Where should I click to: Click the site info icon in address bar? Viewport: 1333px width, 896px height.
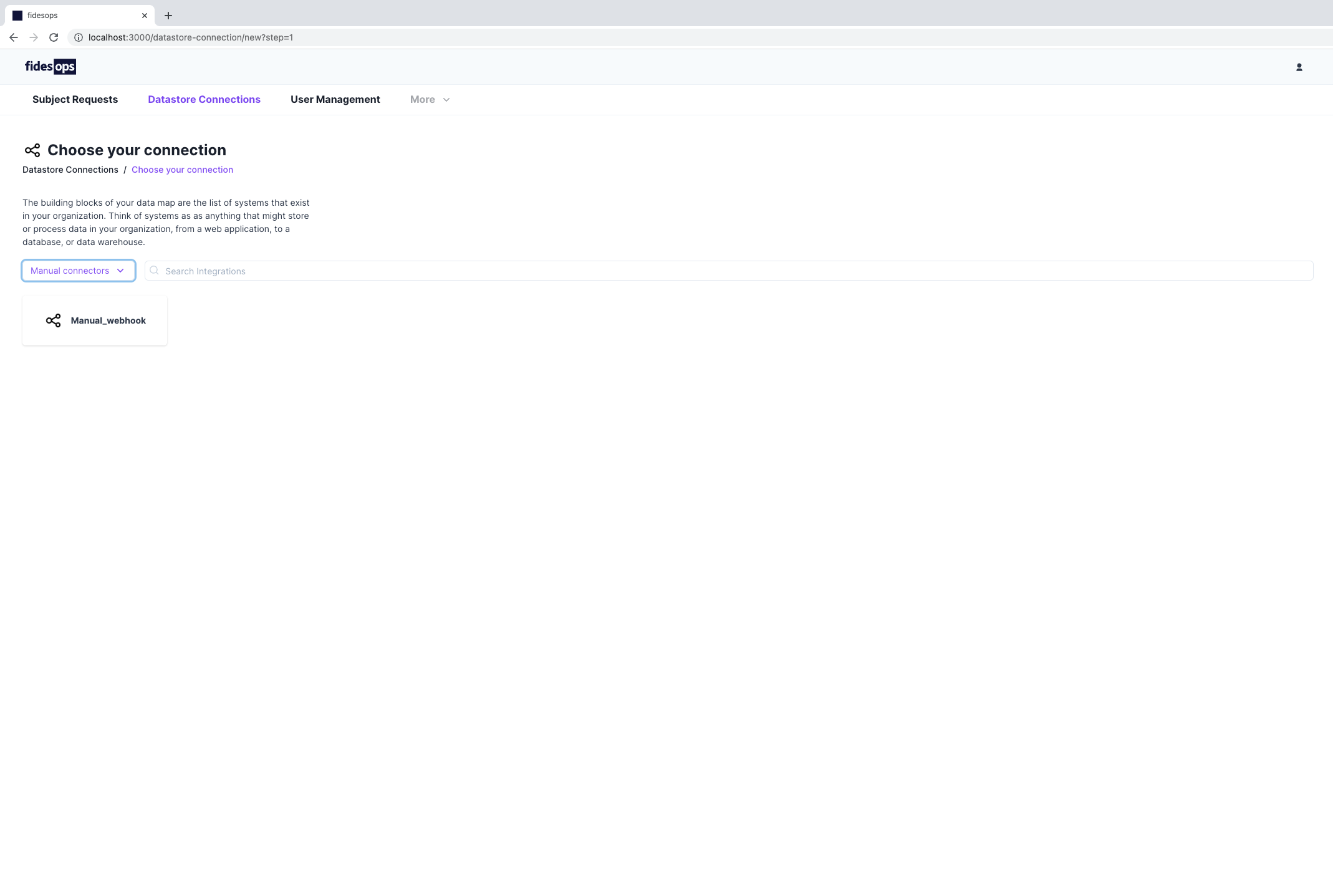[x=79, y=37]
